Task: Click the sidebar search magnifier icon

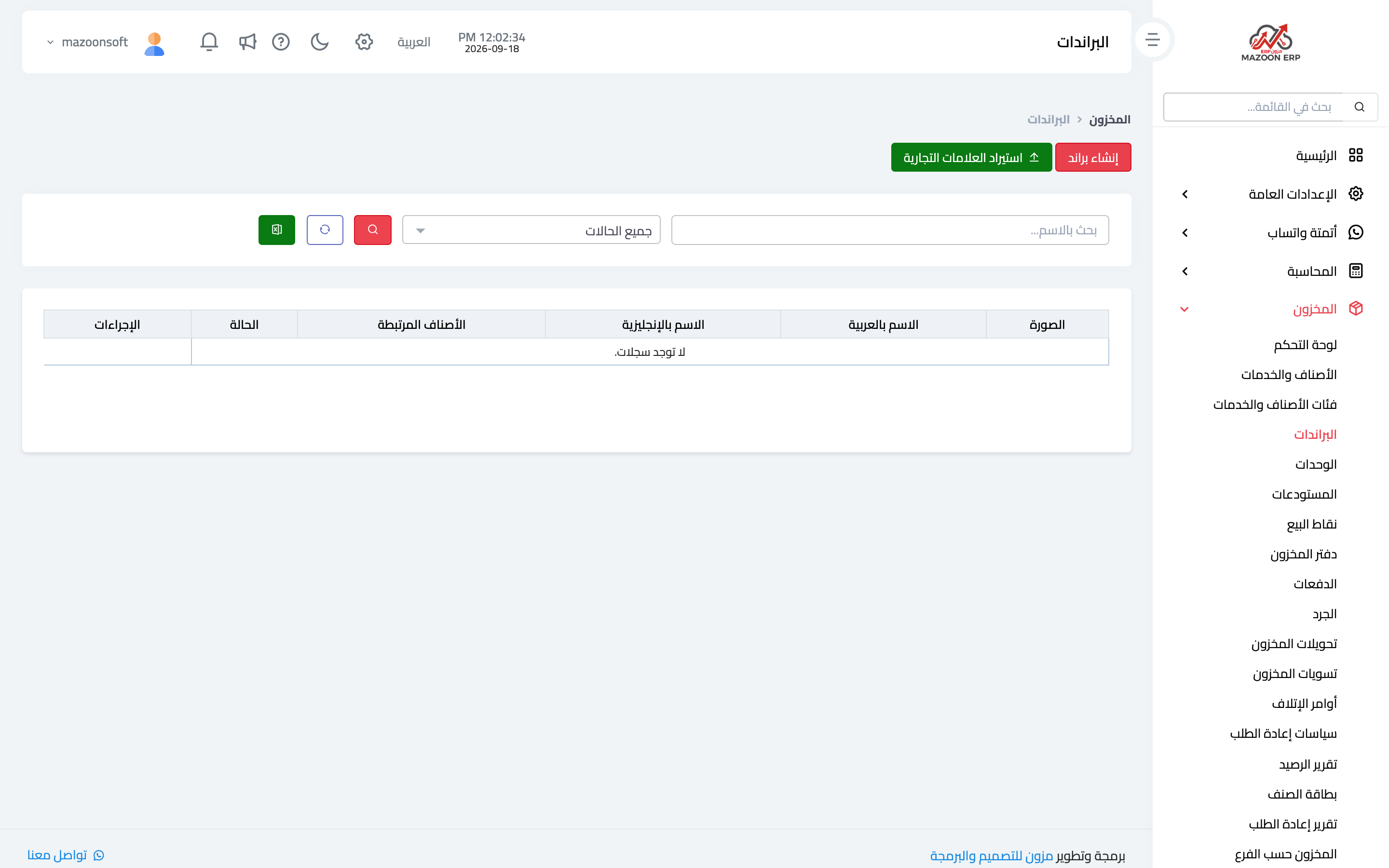Action: 1359,107
